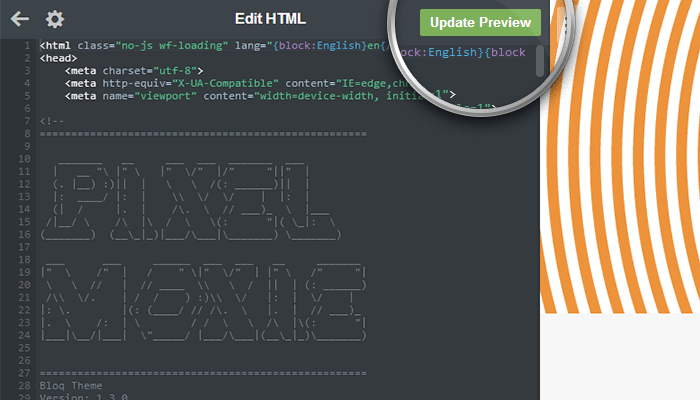Screen dimensions: 700x400
Task: Click the Update Preview button
Action: point(480,22)
